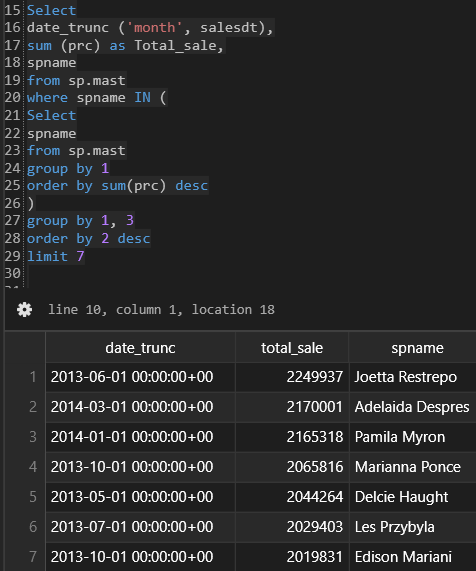Open the gear settings icon in status bar
This screenshot has width=476, height=571.
(x=24, y=310)
